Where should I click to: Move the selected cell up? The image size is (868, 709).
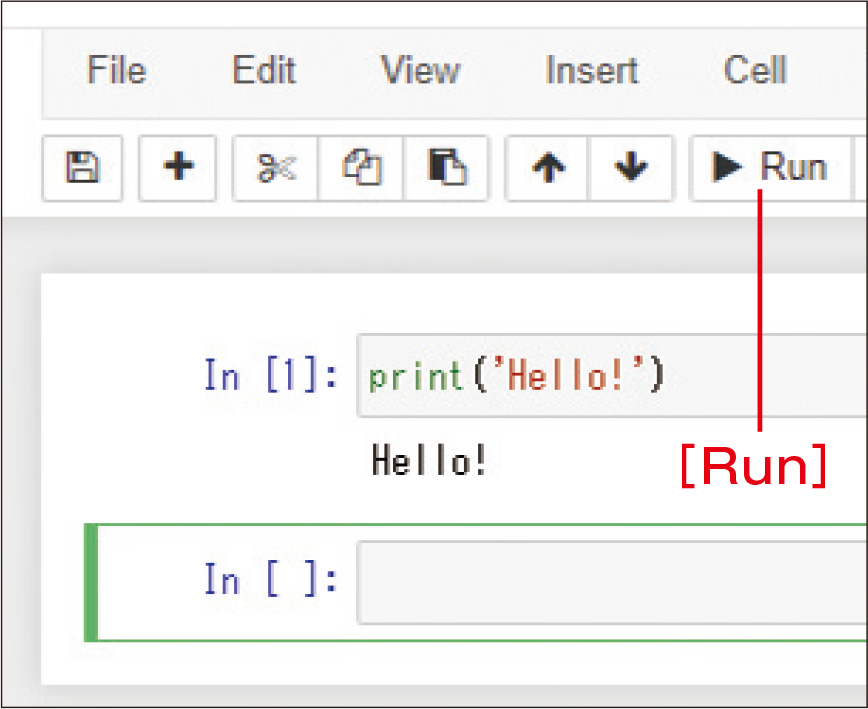[547, 167]
